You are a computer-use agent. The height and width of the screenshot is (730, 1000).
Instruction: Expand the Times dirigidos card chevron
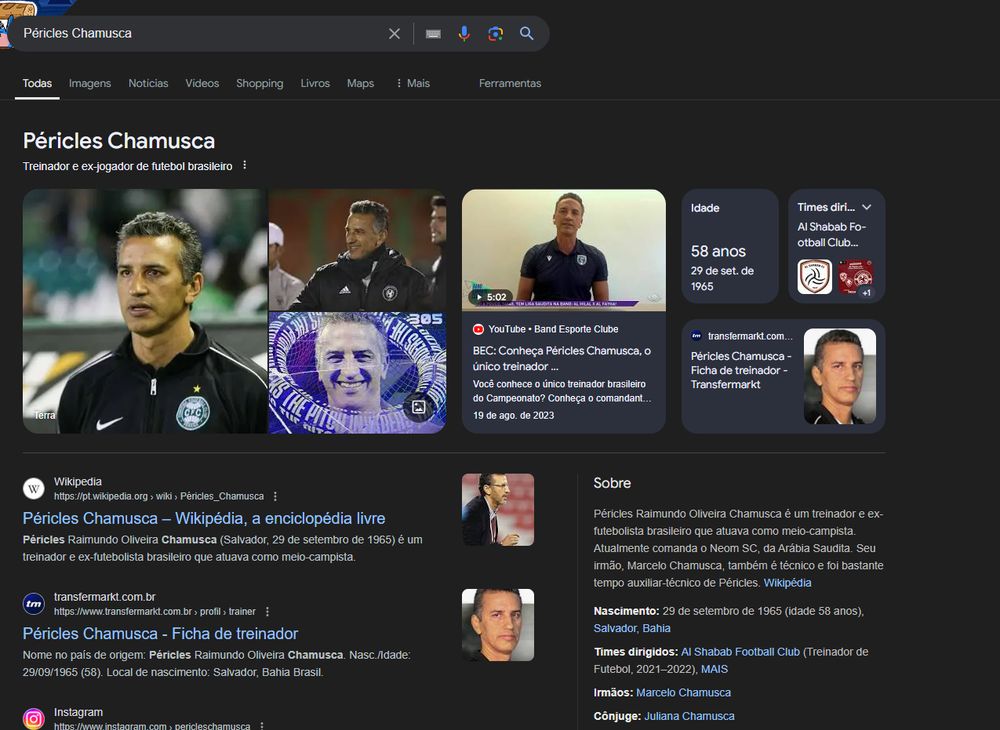click(x=867, y=207)
